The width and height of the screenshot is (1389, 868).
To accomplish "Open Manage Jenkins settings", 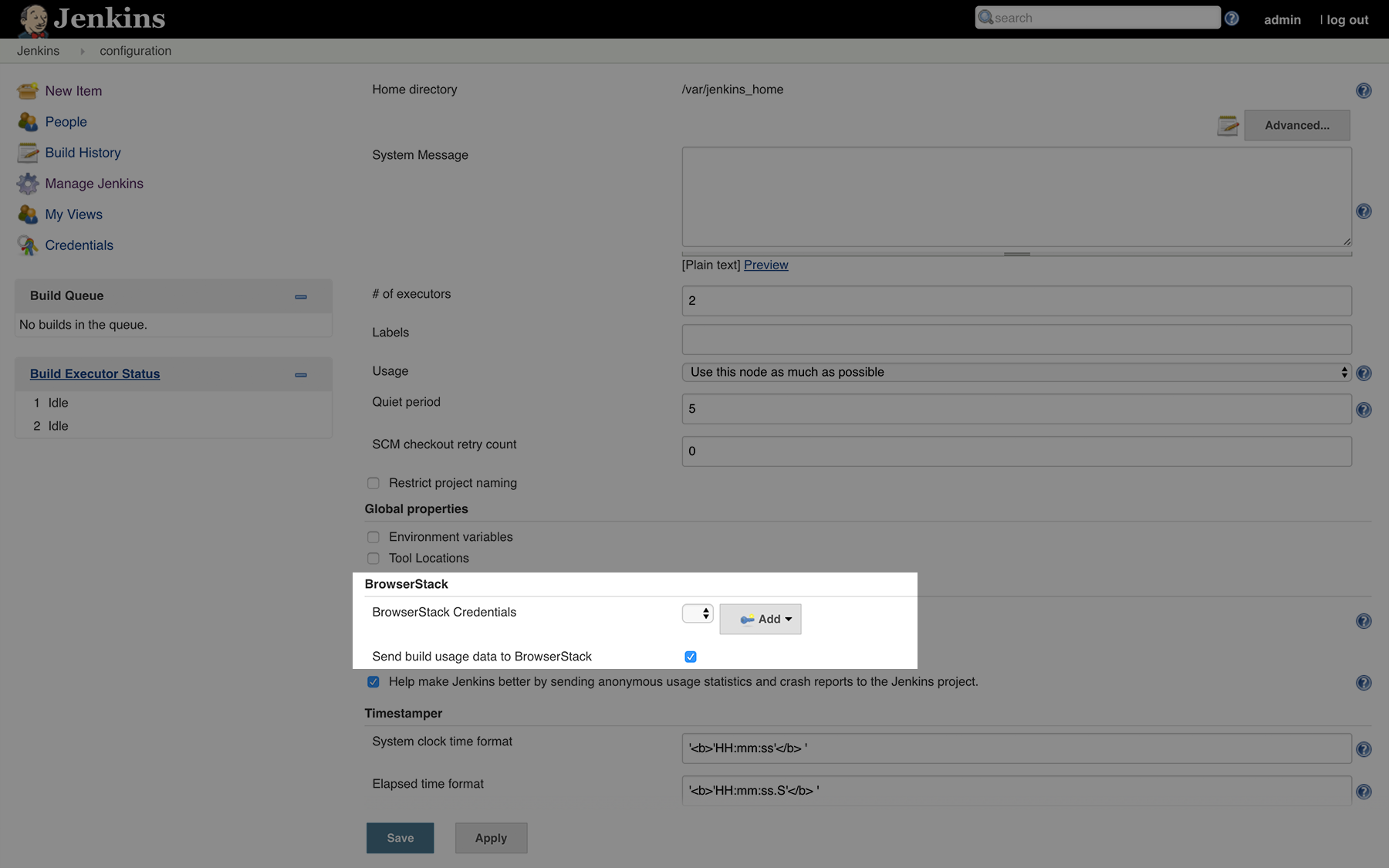I will (x=93, y=183).
